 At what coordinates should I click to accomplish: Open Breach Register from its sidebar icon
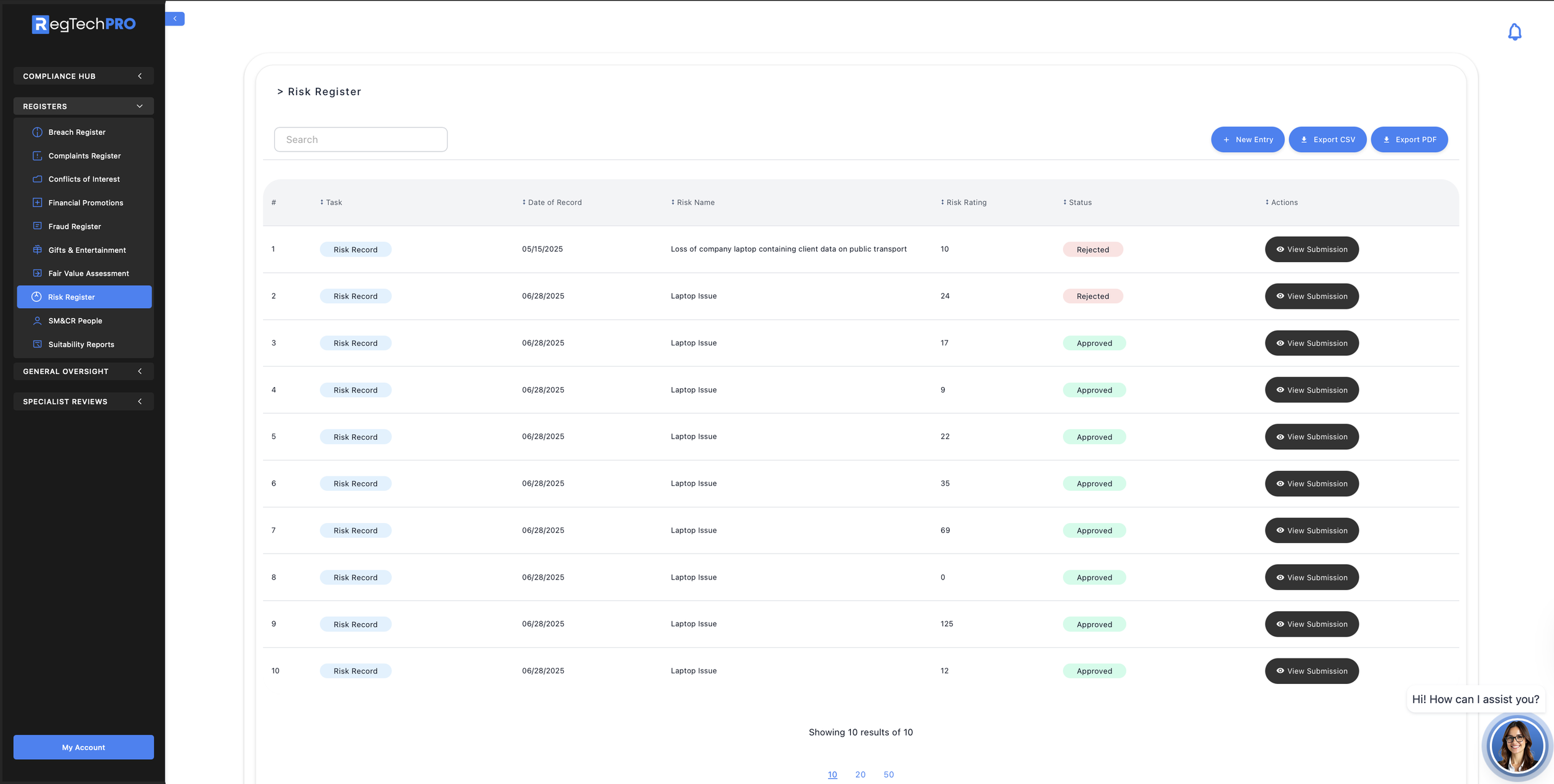pos(37,132)
